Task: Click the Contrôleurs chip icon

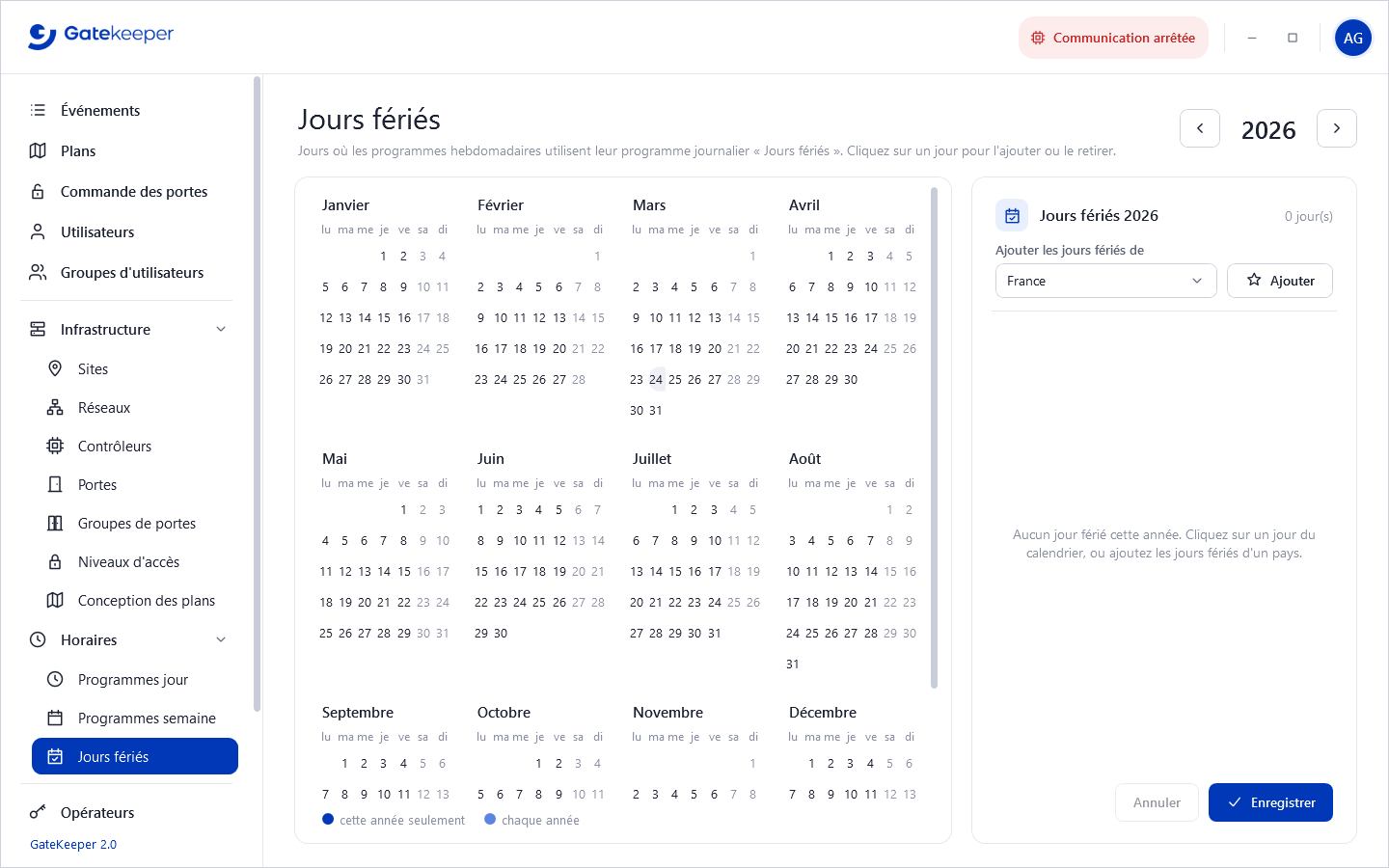Action: tap(55, 446)
